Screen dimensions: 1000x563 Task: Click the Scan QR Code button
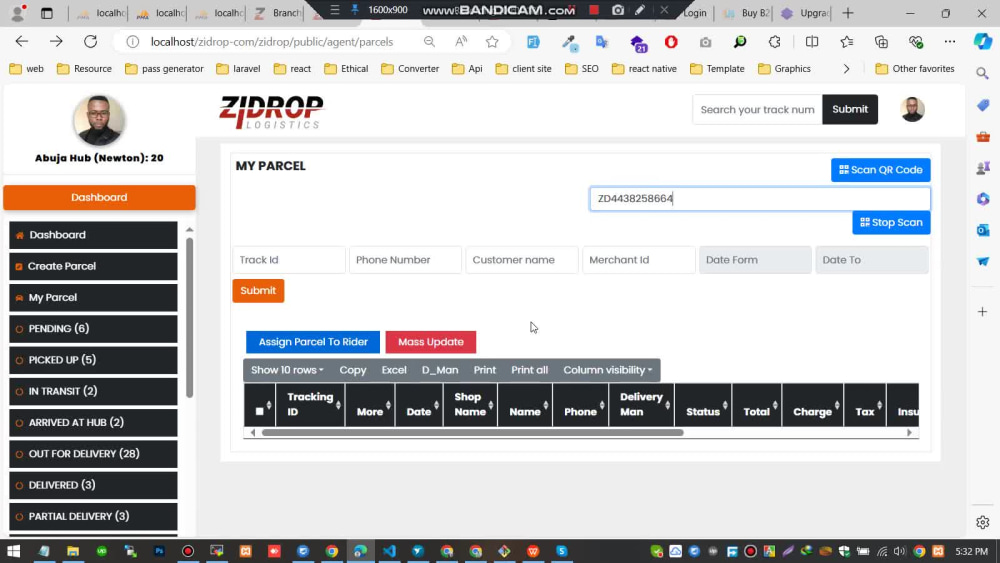(x=880, y=170)
